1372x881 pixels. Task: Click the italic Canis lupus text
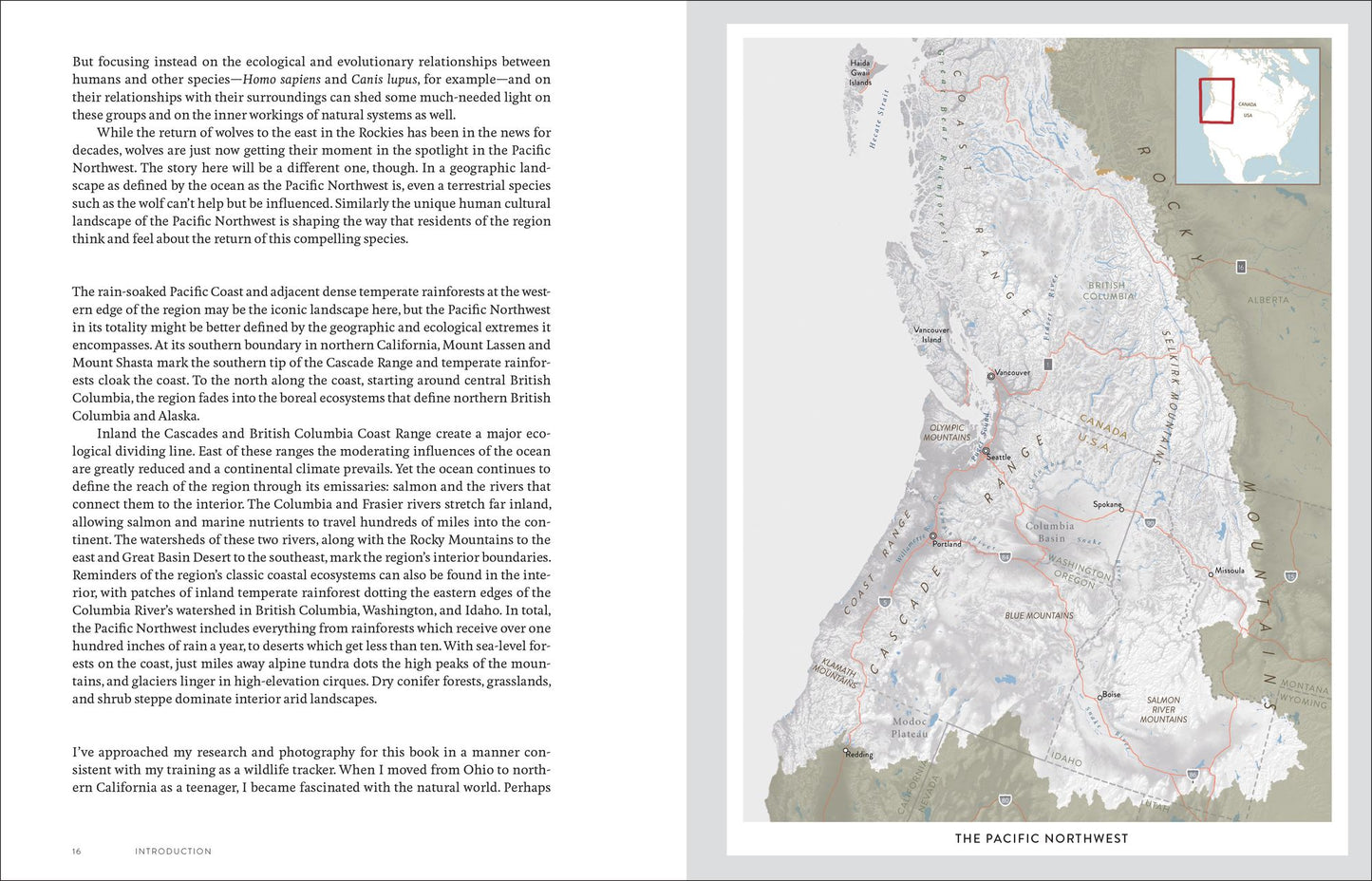tap(385, 80)
